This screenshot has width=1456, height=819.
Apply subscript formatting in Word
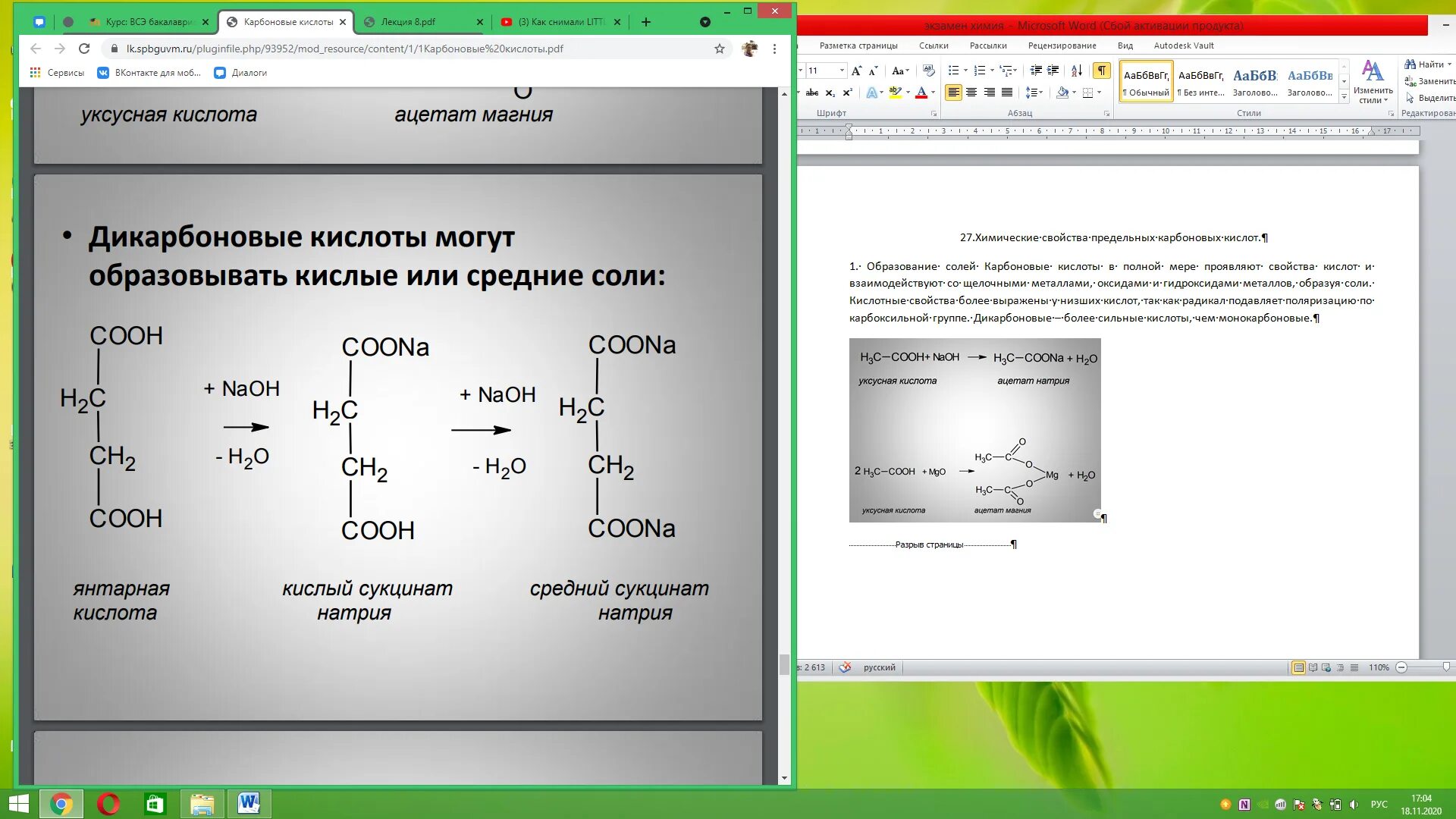(830, 93)
